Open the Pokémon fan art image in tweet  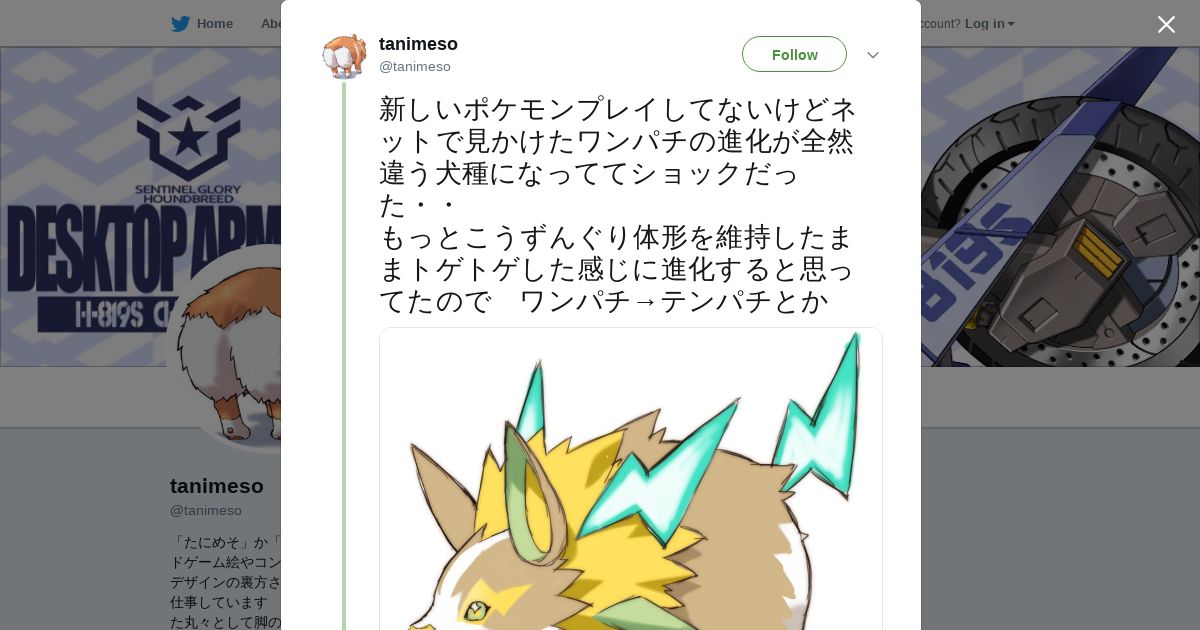(x=631, y=479)
